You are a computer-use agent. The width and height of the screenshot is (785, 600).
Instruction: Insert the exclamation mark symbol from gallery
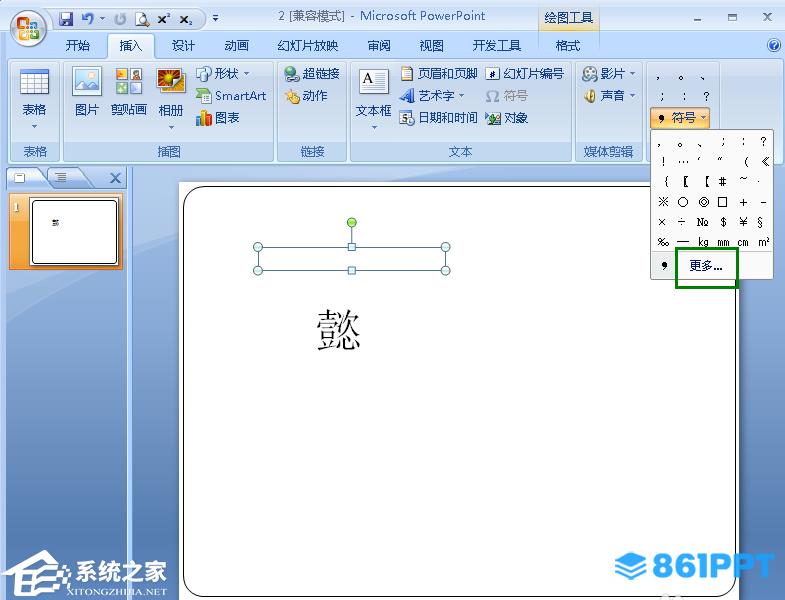(663, 161)
